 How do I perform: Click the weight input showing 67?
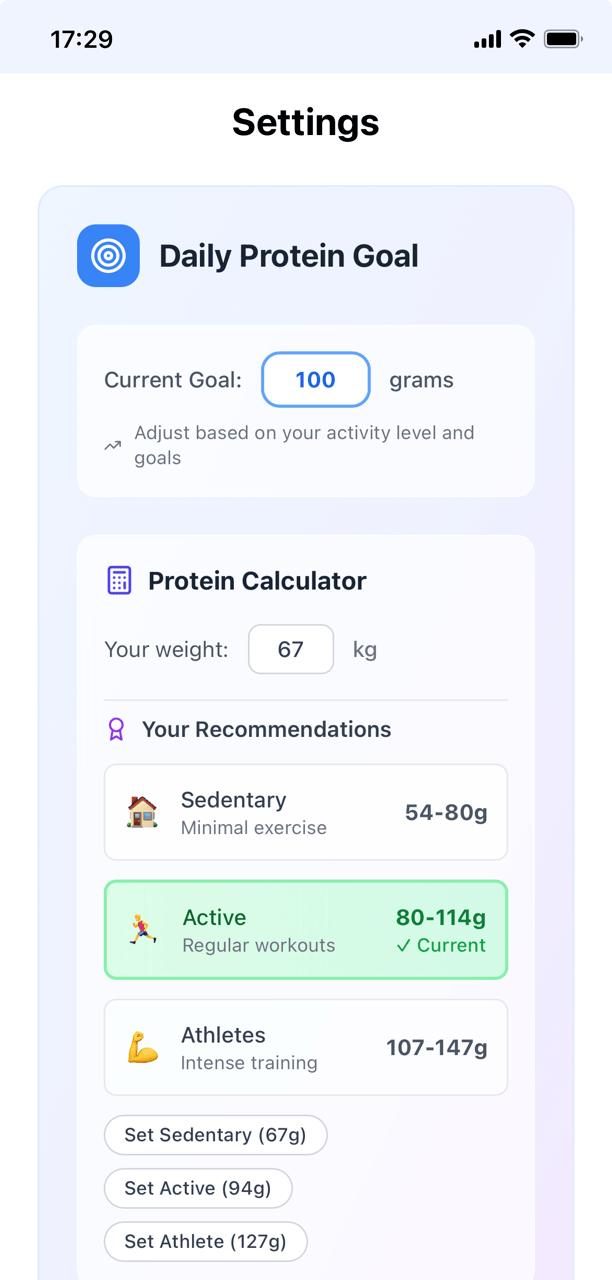click(291, 649)
